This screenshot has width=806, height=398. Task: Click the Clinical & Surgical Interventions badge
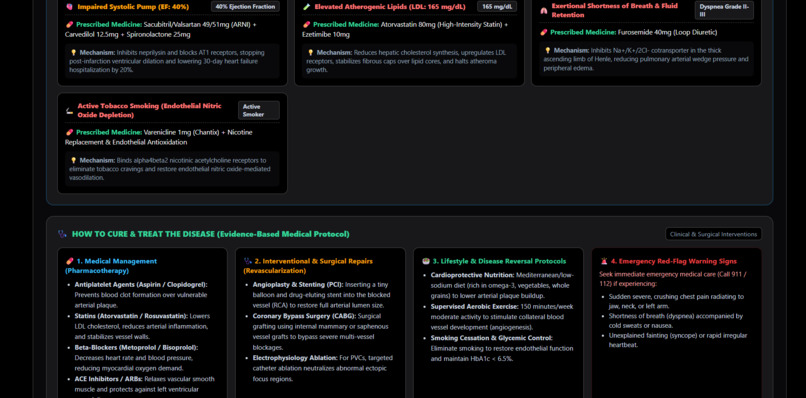(713, 234)
